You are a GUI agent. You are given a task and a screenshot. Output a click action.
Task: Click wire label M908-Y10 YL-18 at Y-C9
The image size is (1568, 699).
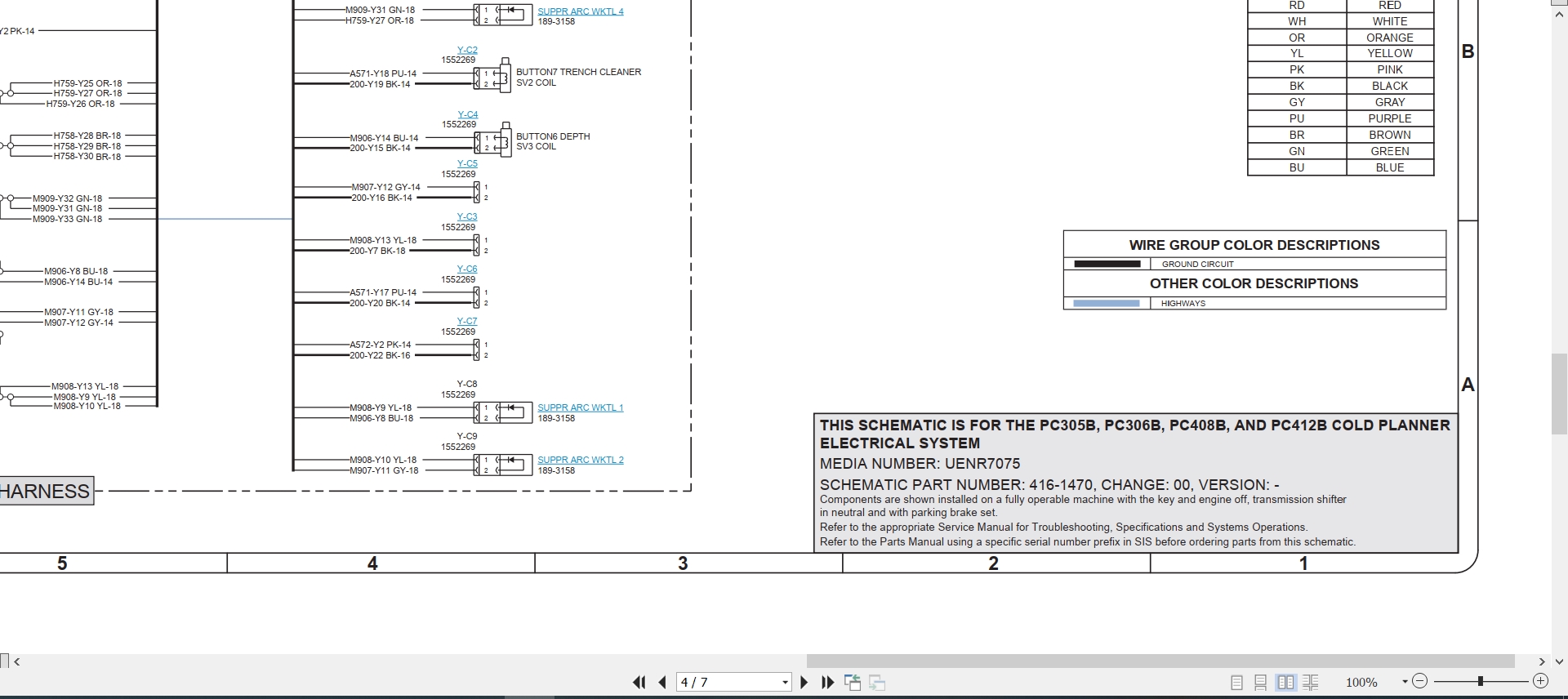pos(383,460)
